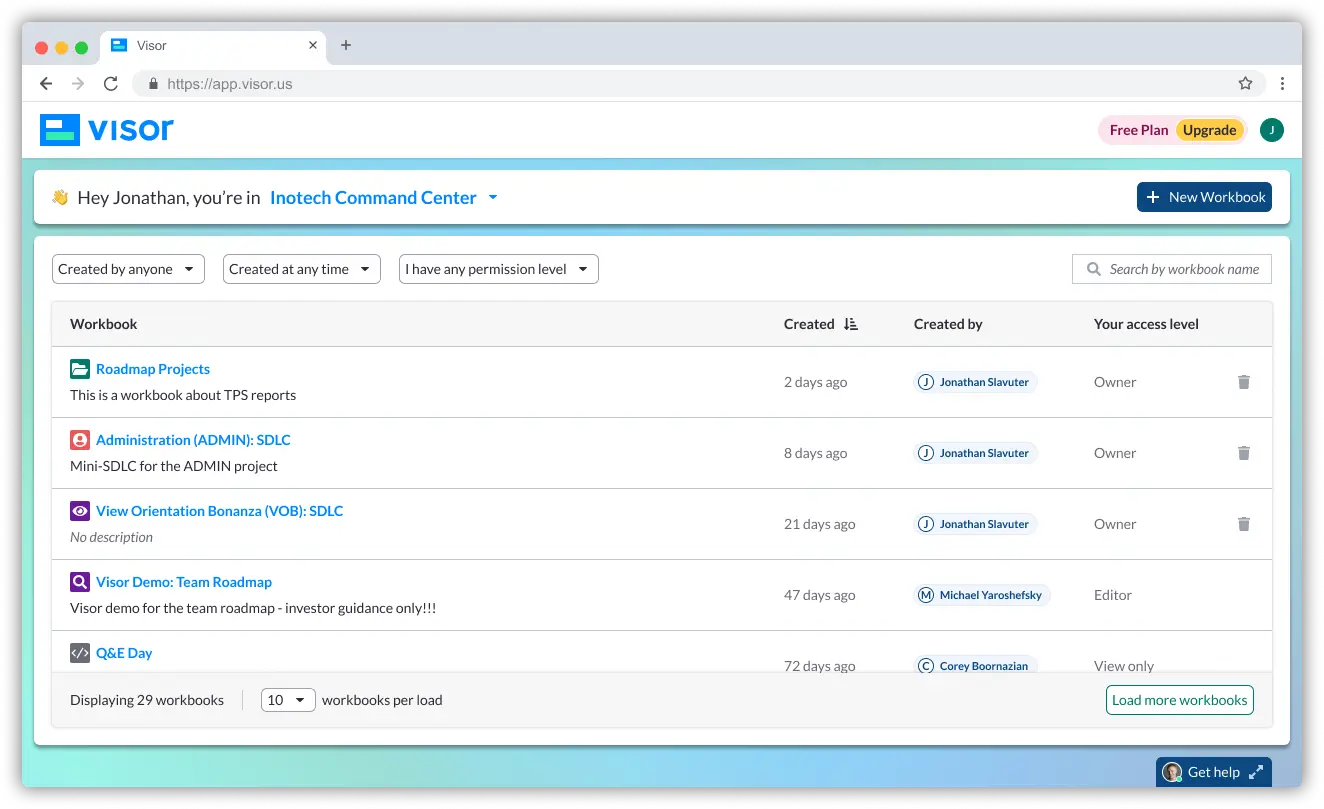This screenshot has width=1324, height=809.
Task: Expand the Inotech Command Center workspace dropdown arrow
Action: 493,198
